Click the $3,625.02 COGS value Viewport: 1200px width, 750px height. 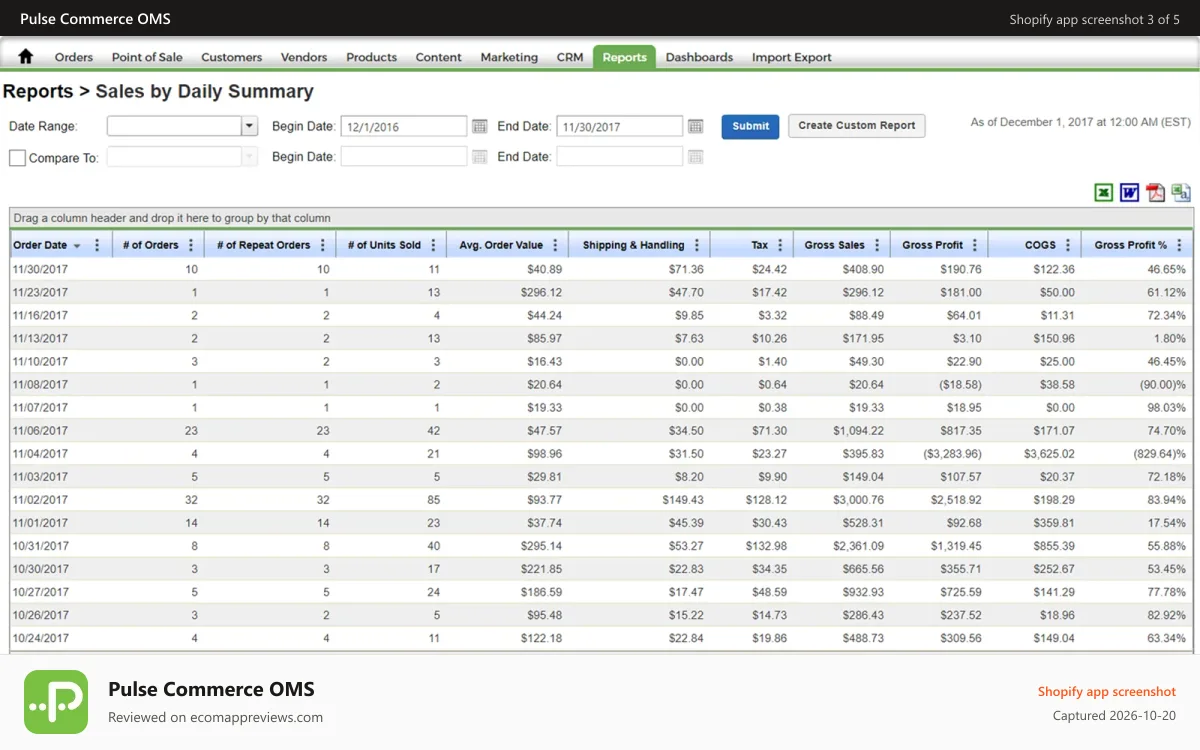(1049, 454)
